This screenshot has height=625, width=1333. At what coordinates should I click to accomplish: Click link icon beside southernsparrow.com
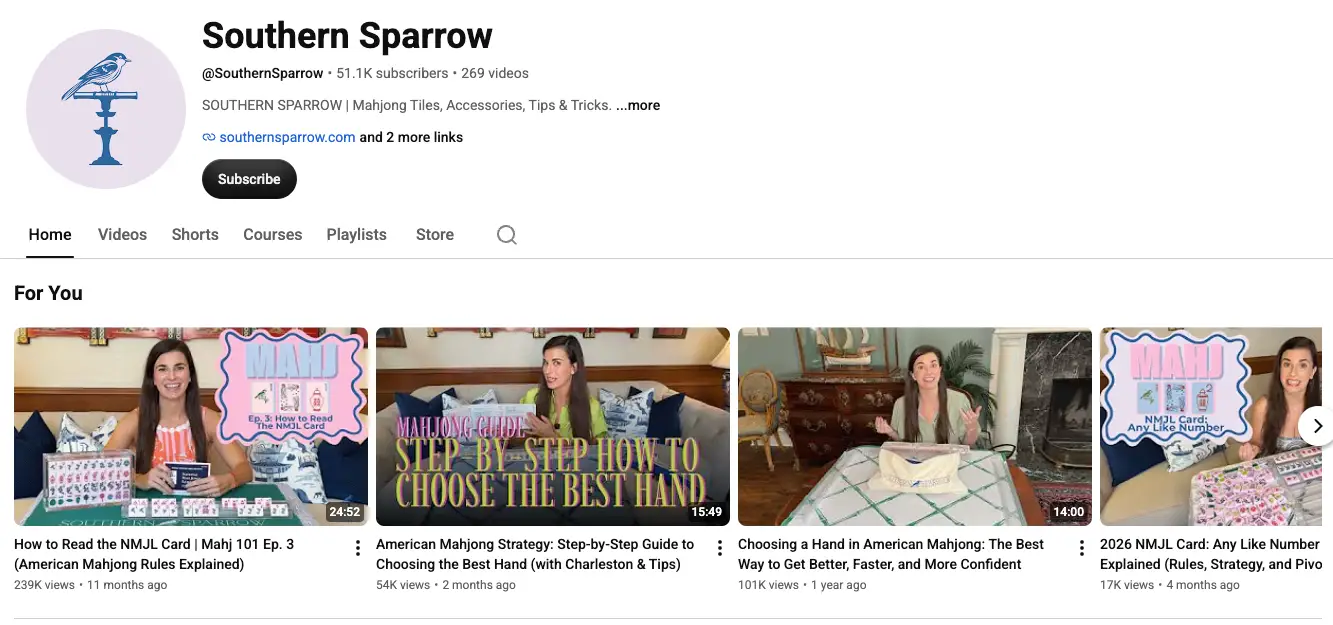209,137
